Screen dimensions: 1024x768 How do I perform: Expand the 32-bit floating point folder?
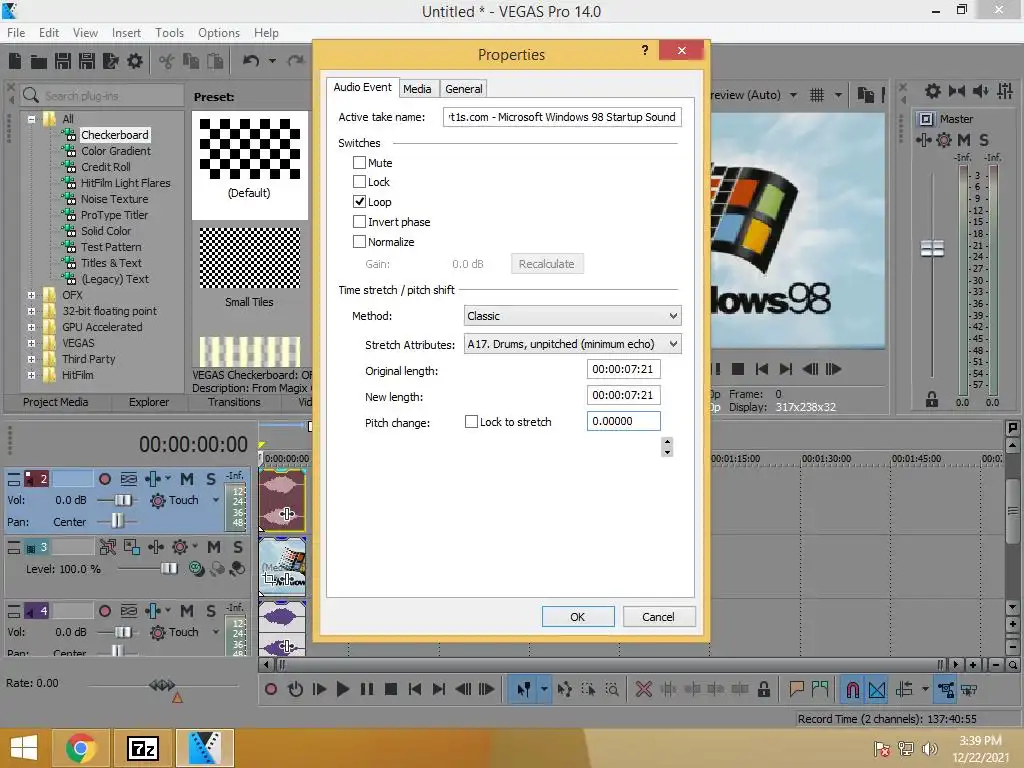31,311
